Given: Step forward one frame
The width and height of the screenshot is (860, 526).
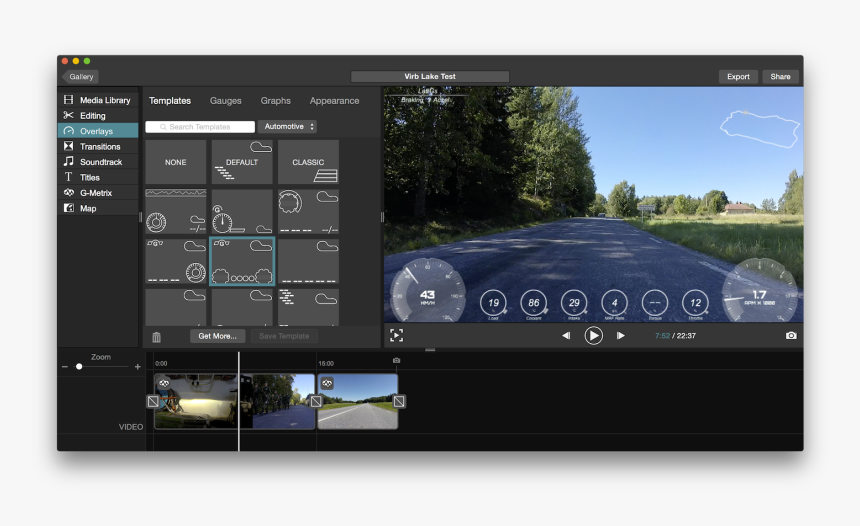Looking at the screenshot, I should pyautogui.click(x=620, y=336).
